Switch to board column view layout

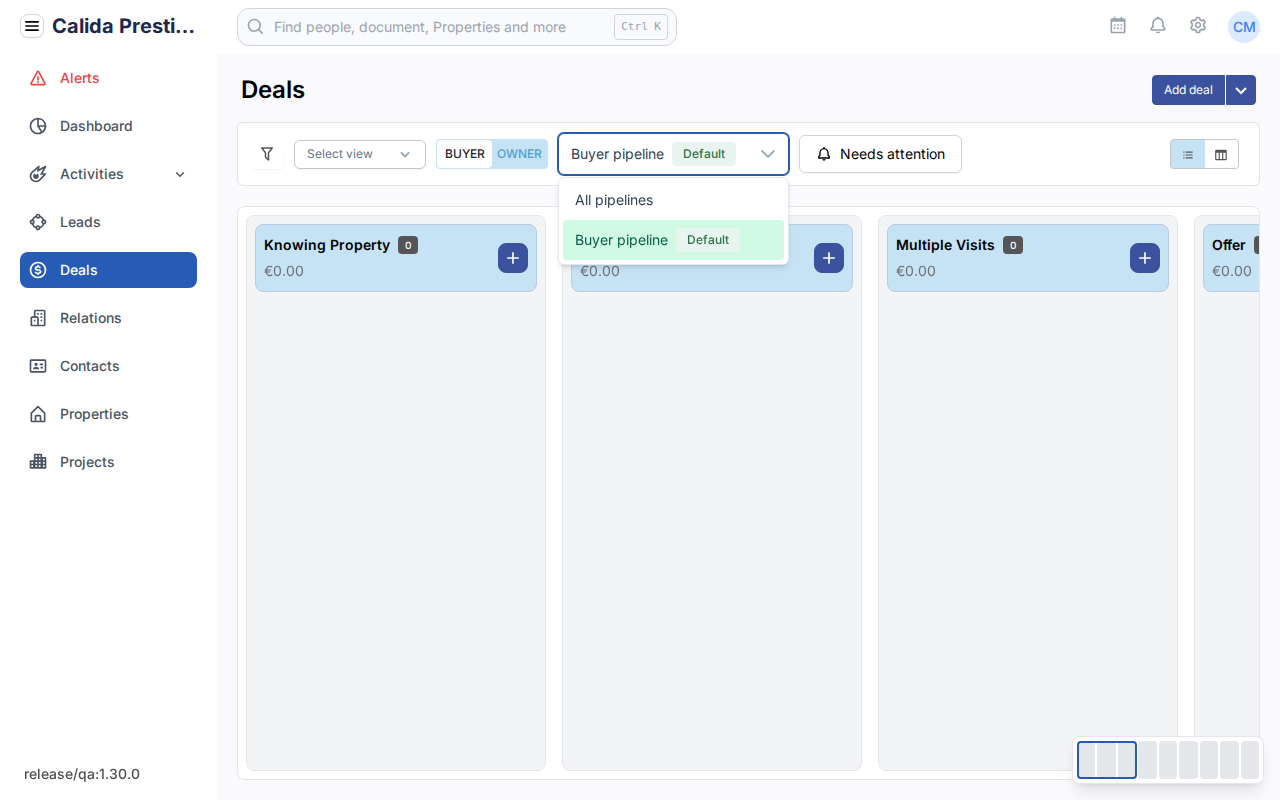click(x=1221, y=154)
